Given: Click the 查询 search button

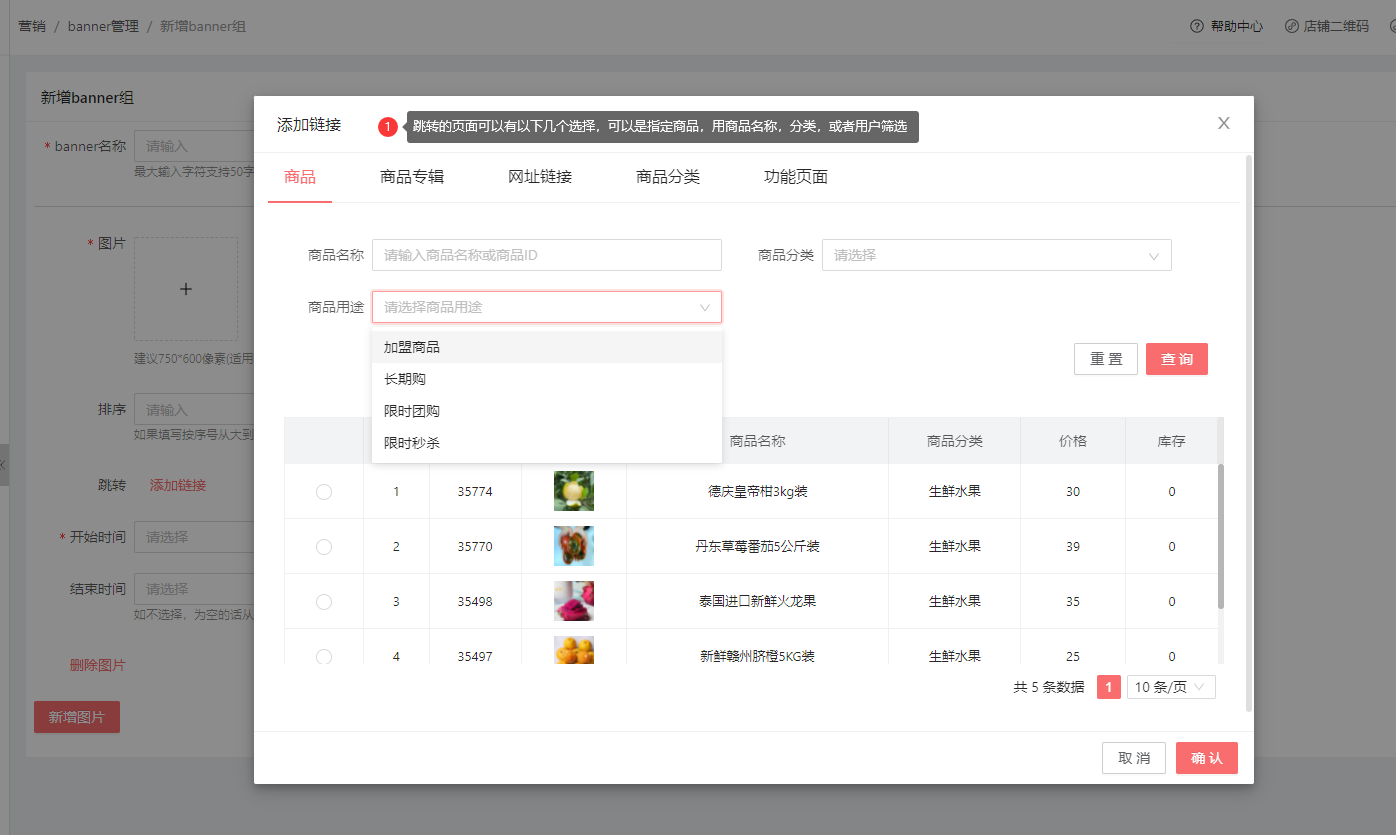Looking at the screenshot, I should coord(1176,359).
